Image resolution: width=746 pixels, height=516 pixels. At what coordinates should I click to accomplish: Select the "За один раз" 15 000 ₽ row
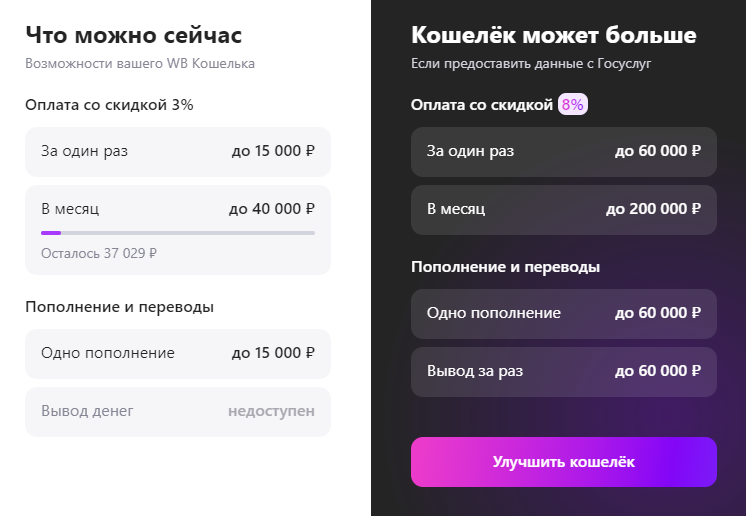(177, 152)
